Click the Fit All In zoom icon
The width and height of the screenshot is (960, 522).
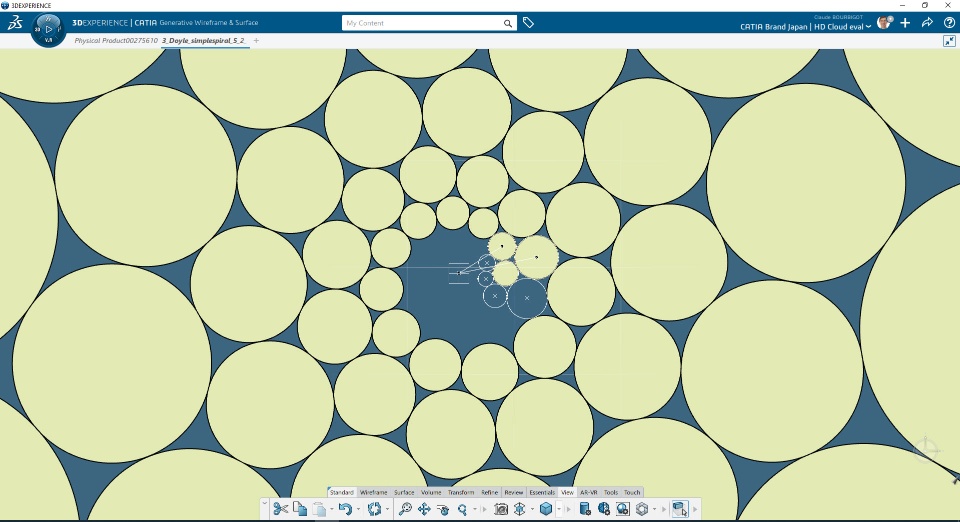click(405, 509)
